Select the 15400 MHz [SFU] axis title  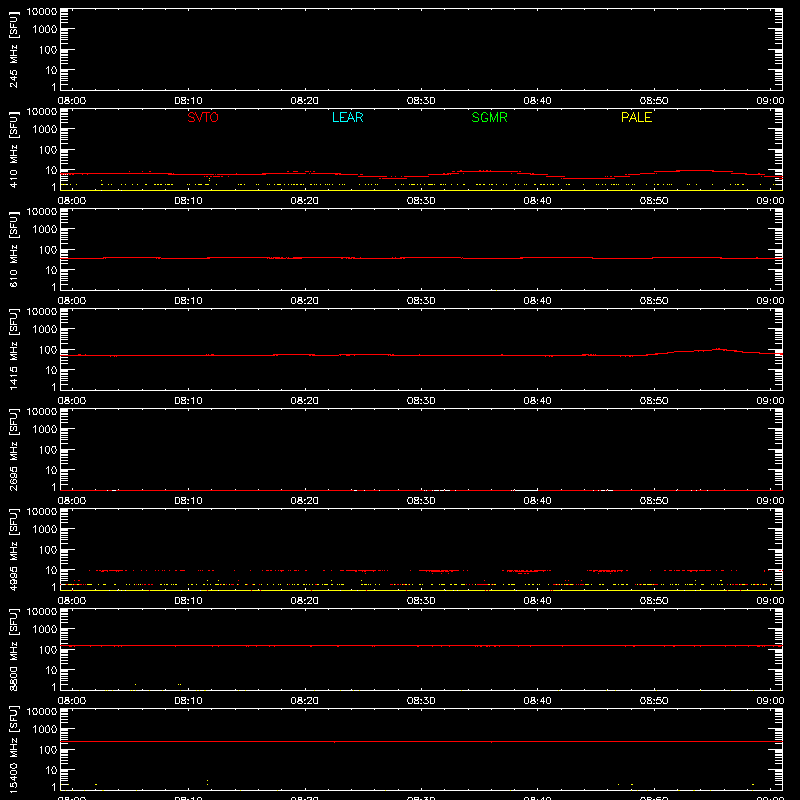coord(13,750)
